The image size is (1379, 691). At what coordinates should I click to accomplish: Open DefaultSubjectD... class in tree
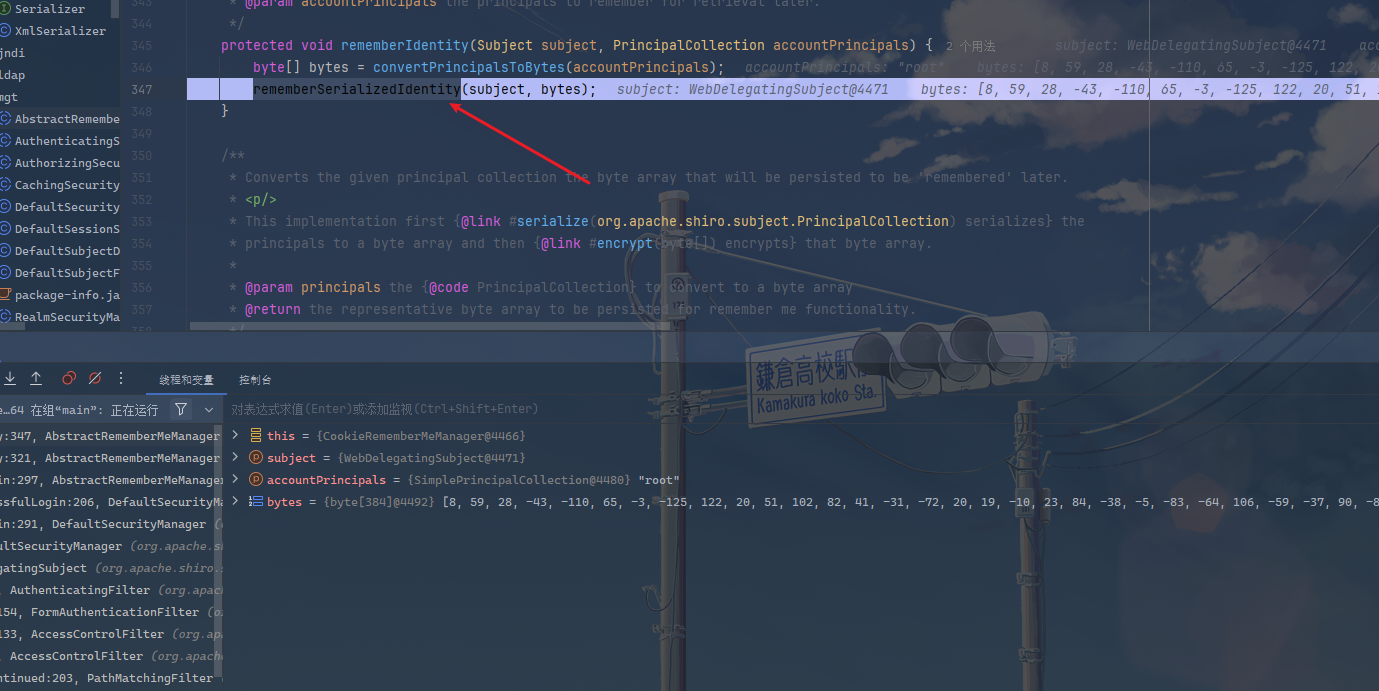[67, 251]
